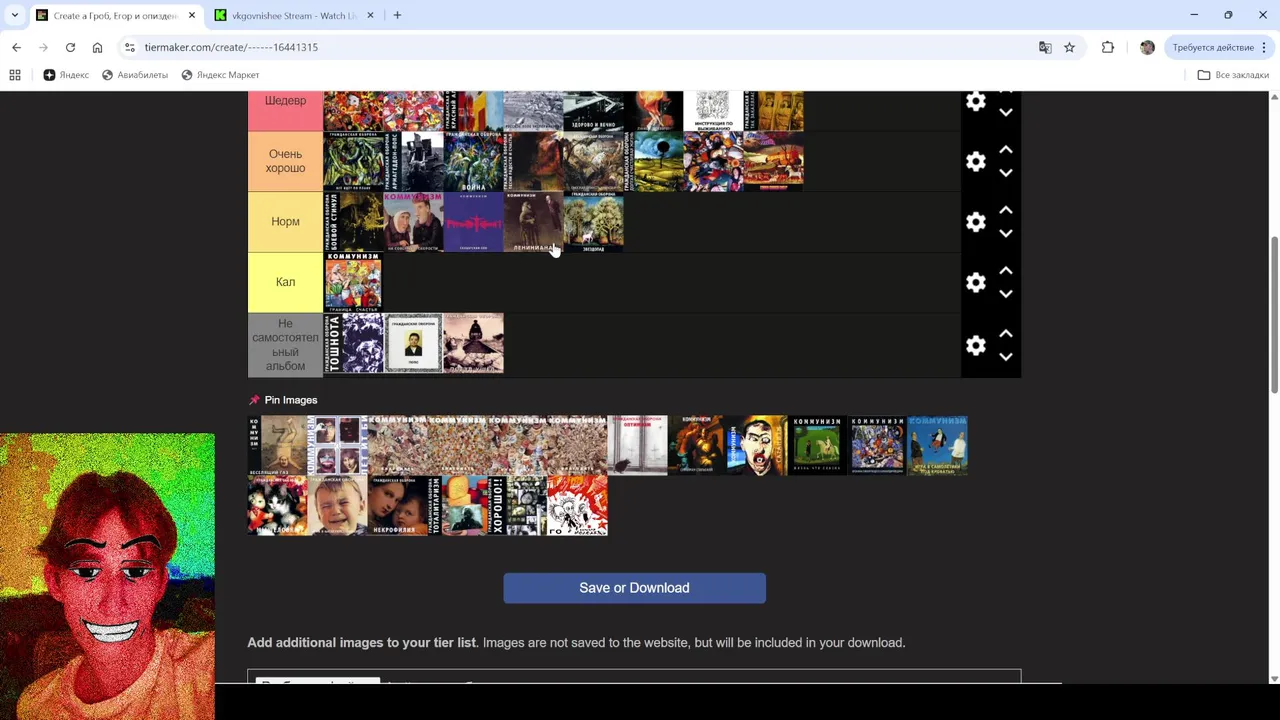Move the Очень хорошо tier up
1280x720 pixels.
pos(1006,150)
